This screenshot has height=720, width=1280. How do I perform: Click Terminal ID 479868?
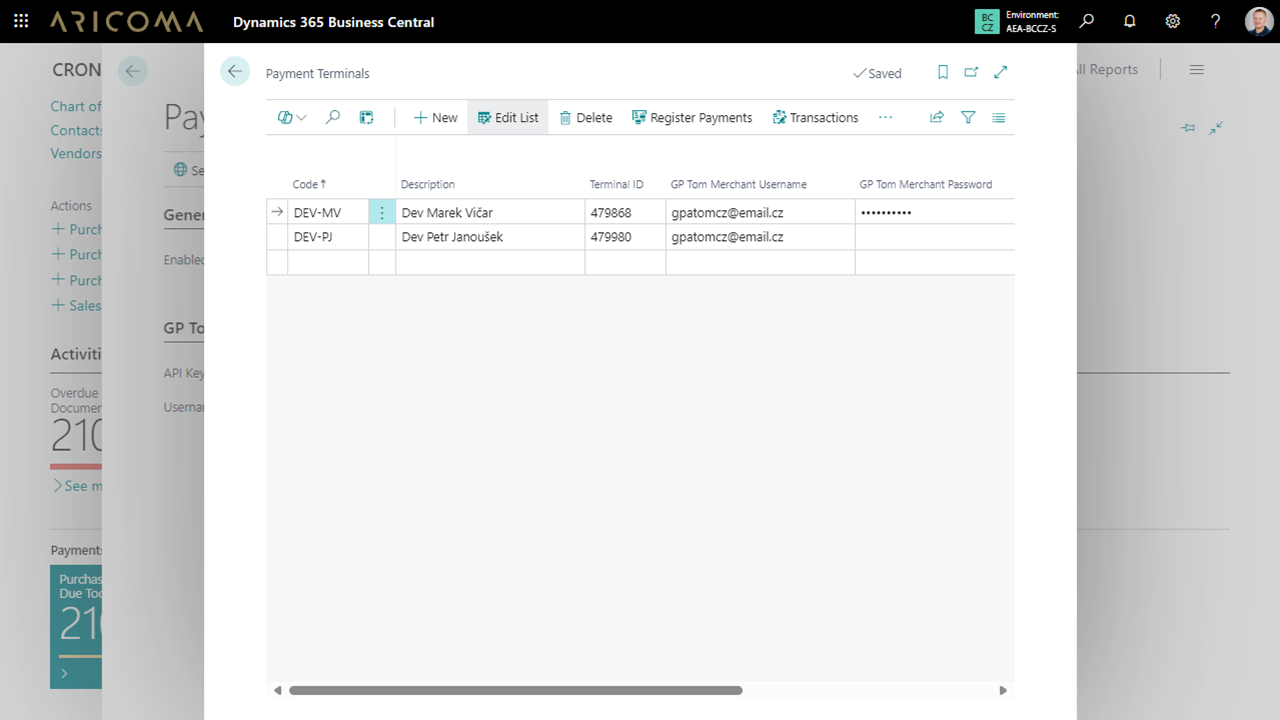(x=625, y=212)
